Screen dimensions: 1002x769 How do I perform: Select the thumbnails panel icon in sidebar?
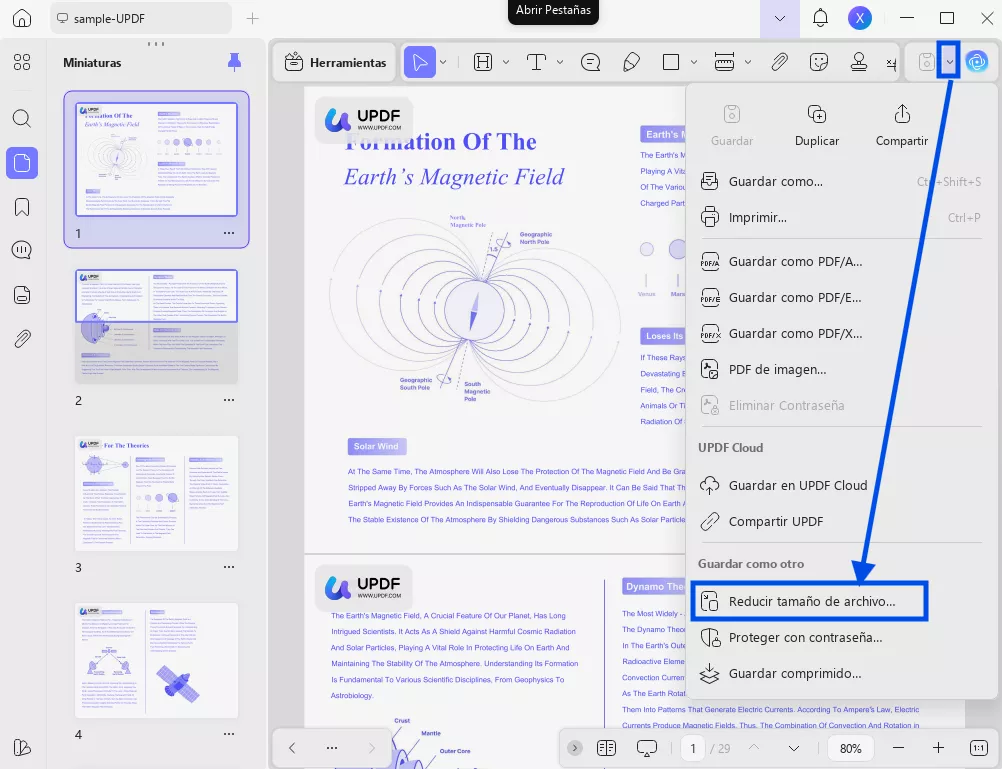[x=22, y=163]
